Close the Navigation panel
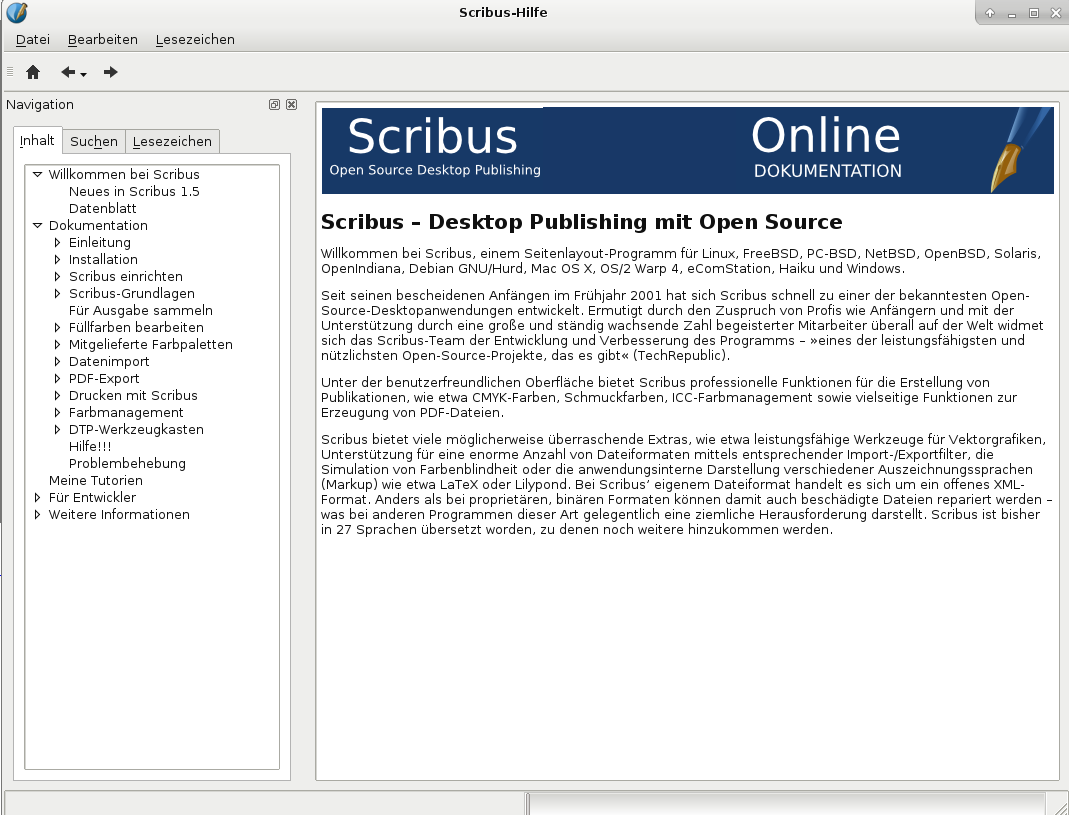This screenshot has height=815, width=1069. (x=291, y=105)
